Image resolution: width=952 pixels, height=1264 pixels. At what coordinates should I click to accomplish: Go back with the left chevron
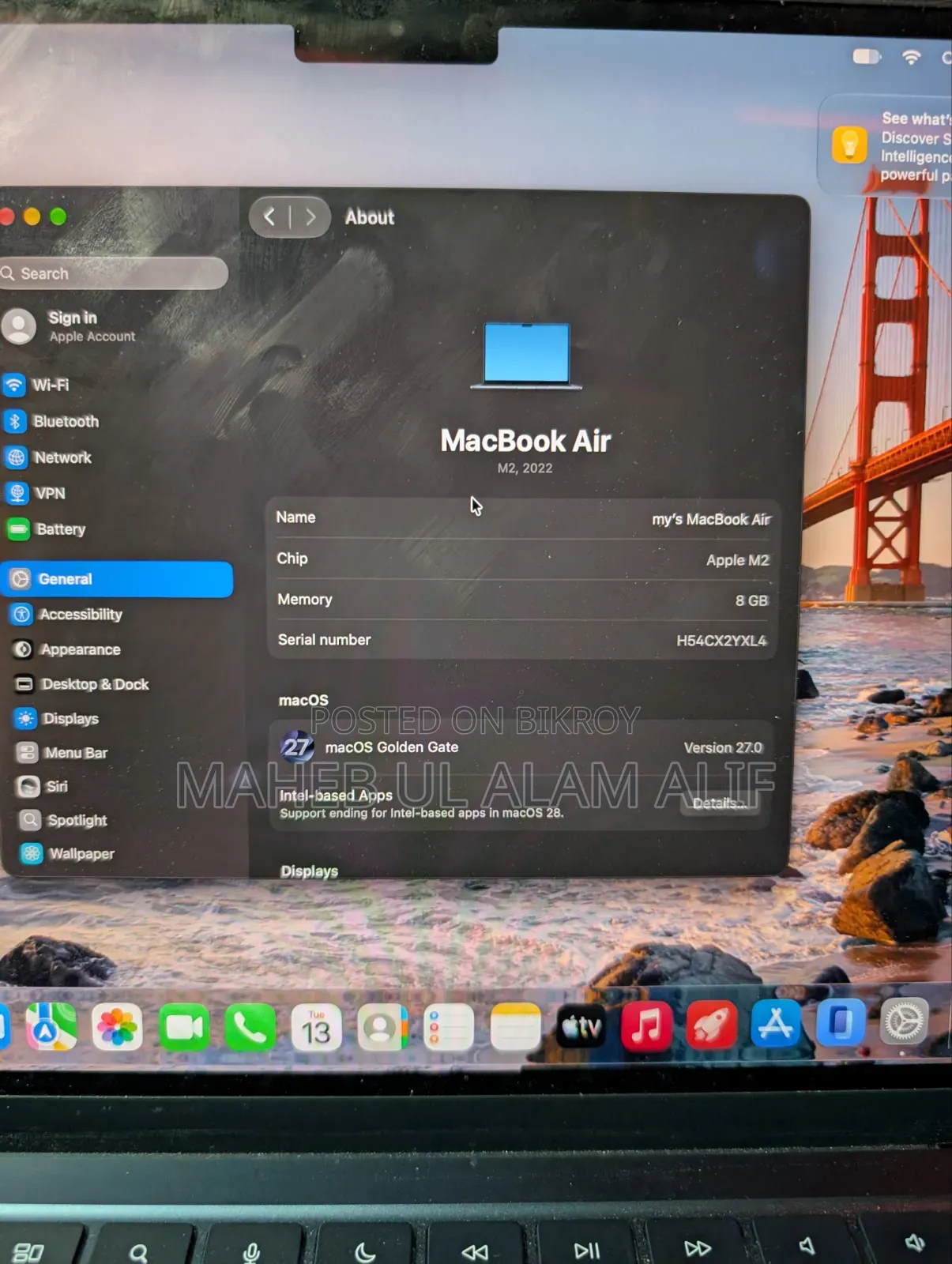pos(270,216)
